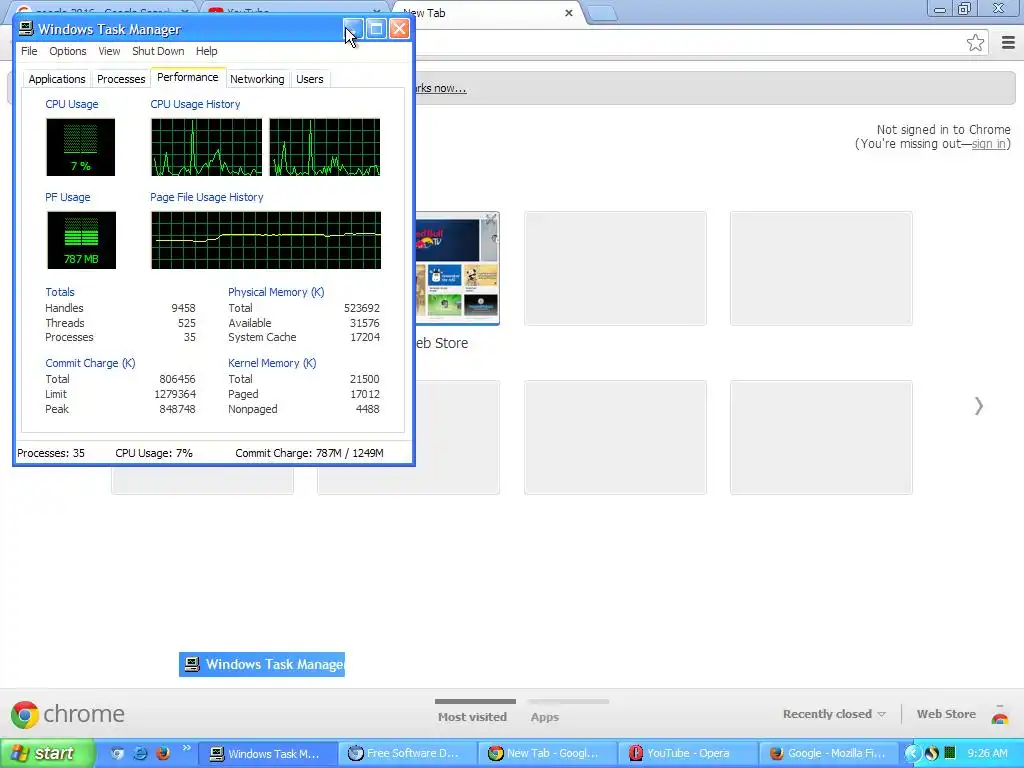1024x768 pixels.
Task: Click the status bar Processes: 35
Action: tap(51, 453)
